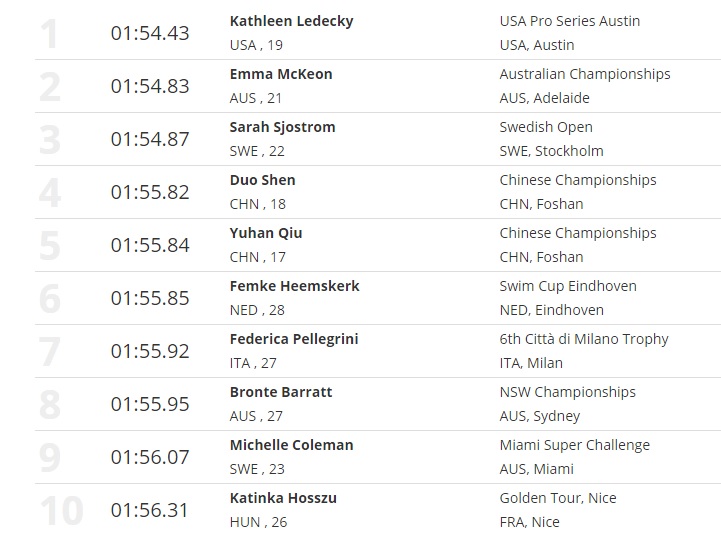Viewport: 721px width, 533px height.
Task: Select Sarah Sjostrom's name
Action: click(x=282, y=127)
